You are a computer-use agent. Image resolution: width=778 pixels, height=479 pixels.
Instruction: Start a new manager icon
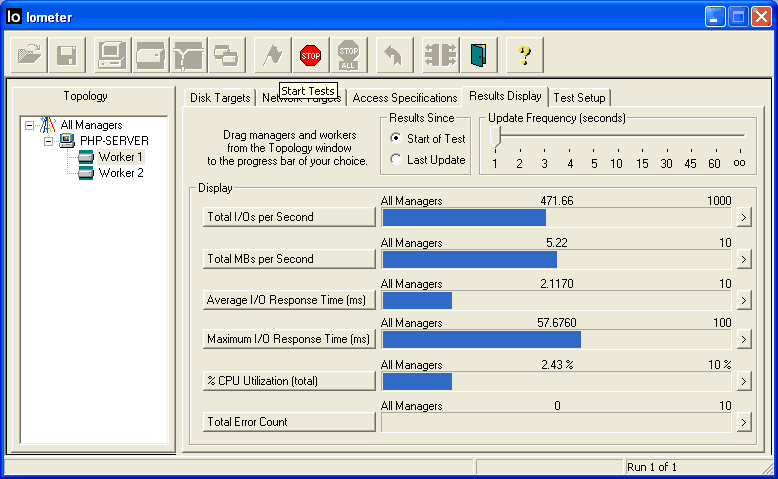112,55
